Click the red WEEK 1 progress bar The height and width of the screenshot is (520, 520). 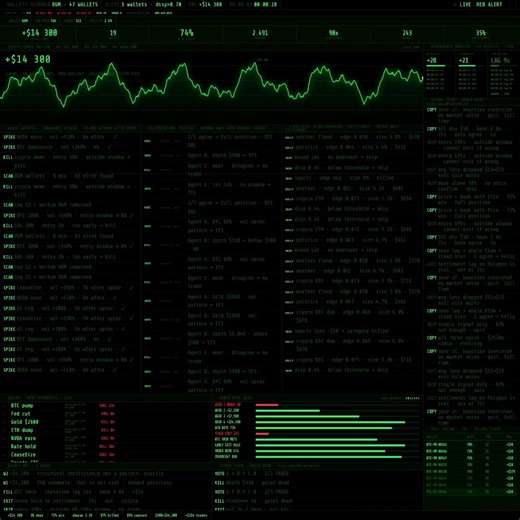point(267,405)
